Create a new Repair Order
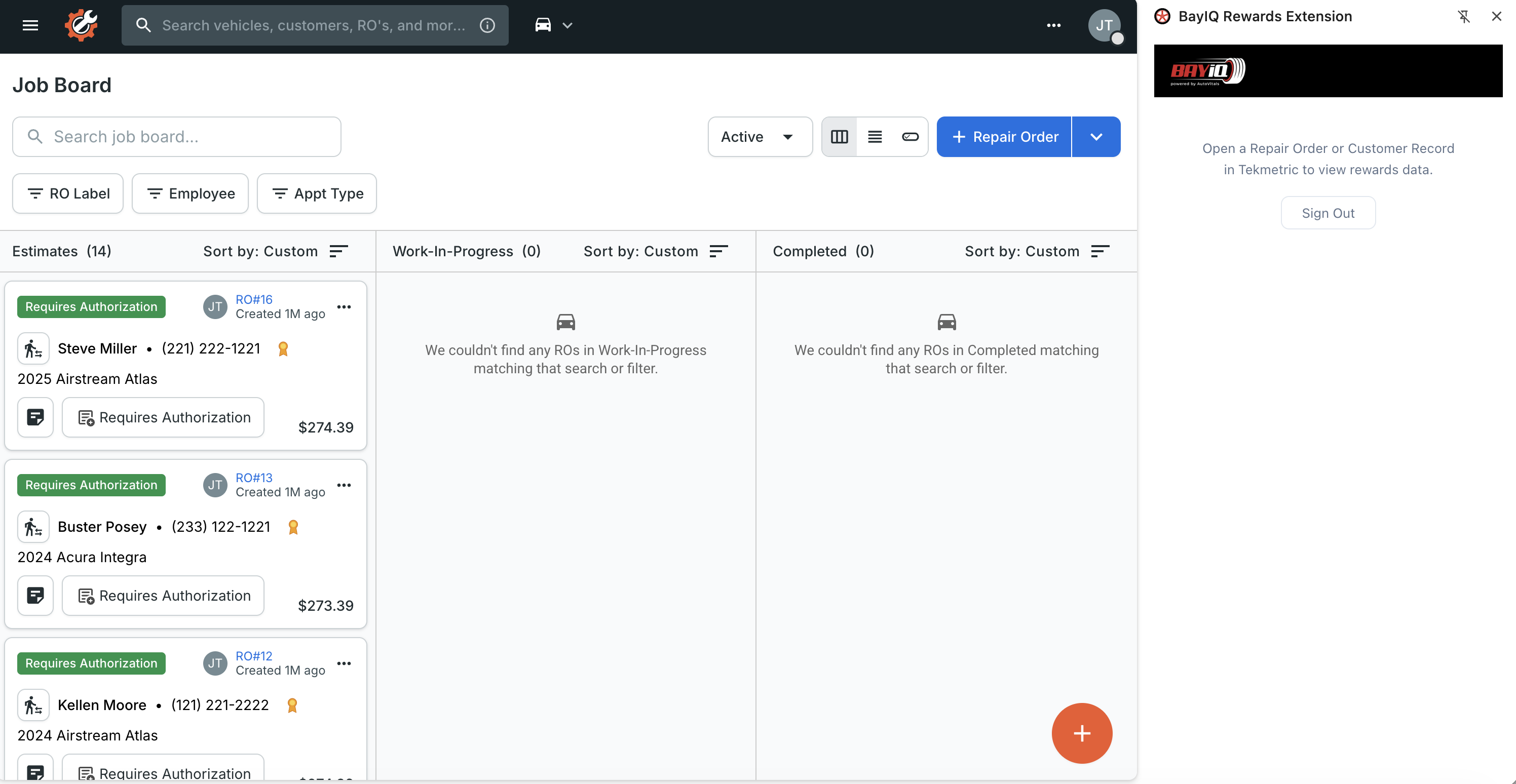The width and height of the screenshot is (1516, 784). click(1004, 136)
